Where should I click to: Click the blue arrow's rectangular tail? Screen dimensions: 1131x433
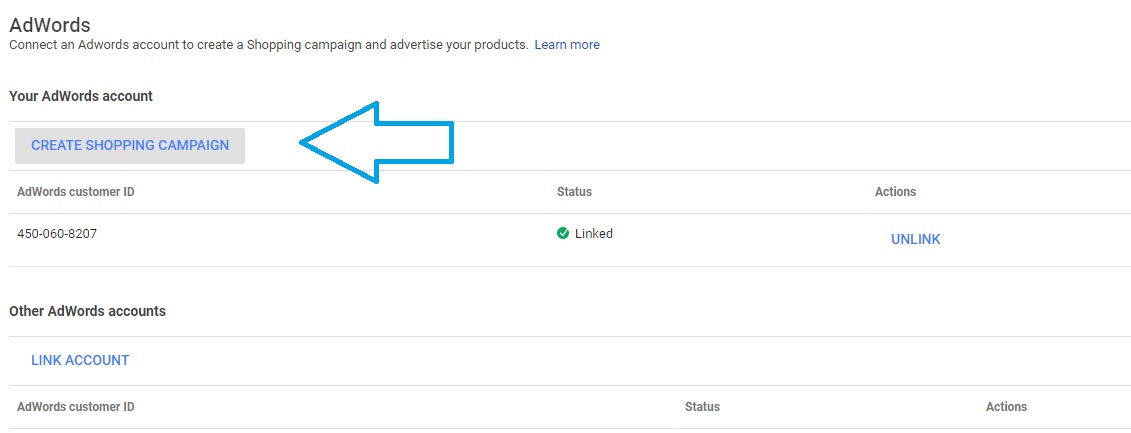coord(415,142)
